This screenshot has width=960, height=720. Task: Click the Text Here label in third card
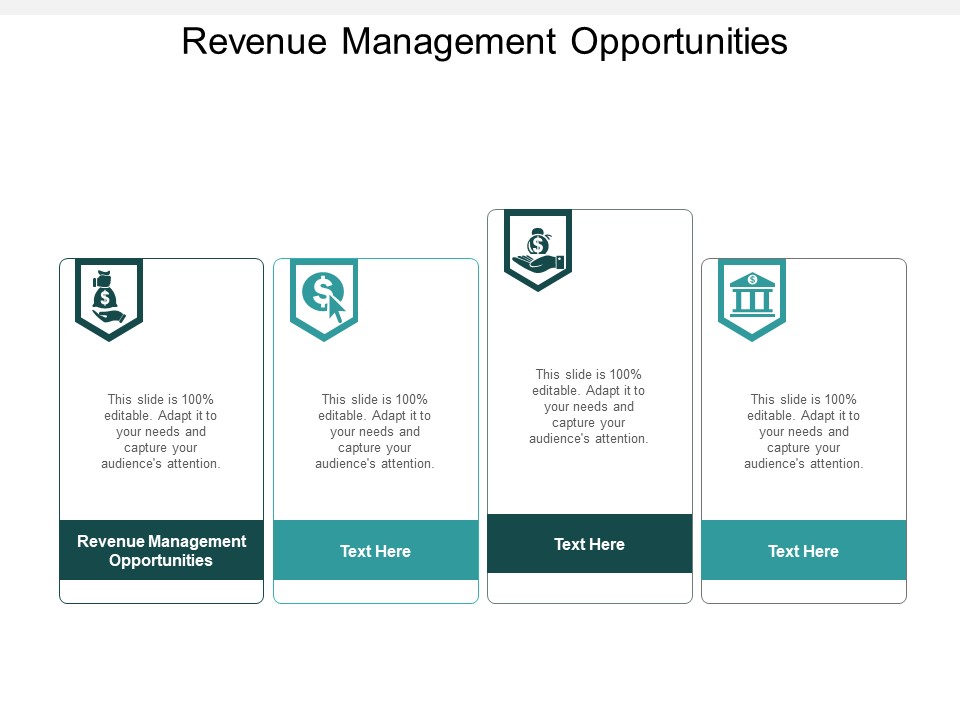[589, 544]
